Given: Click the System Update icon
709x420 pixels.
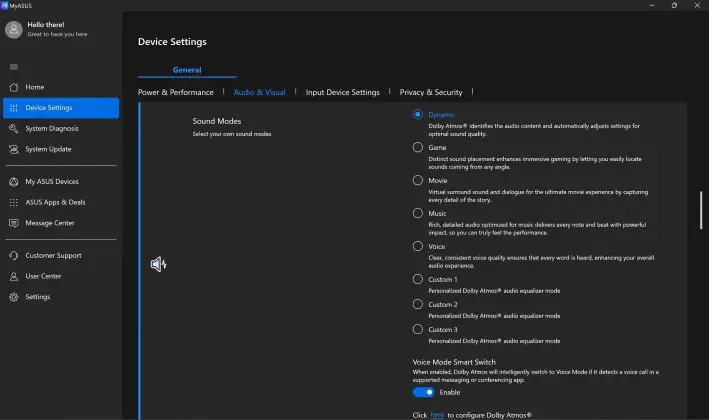Looking at the screenshot, I should 14,149.
